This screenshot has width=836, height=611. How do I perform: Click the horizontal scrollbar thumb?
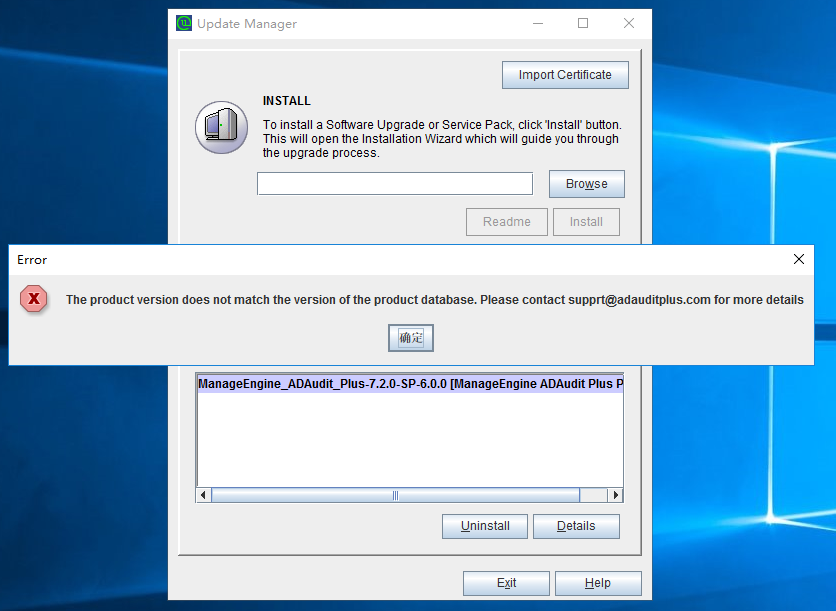tap(395, 495)
